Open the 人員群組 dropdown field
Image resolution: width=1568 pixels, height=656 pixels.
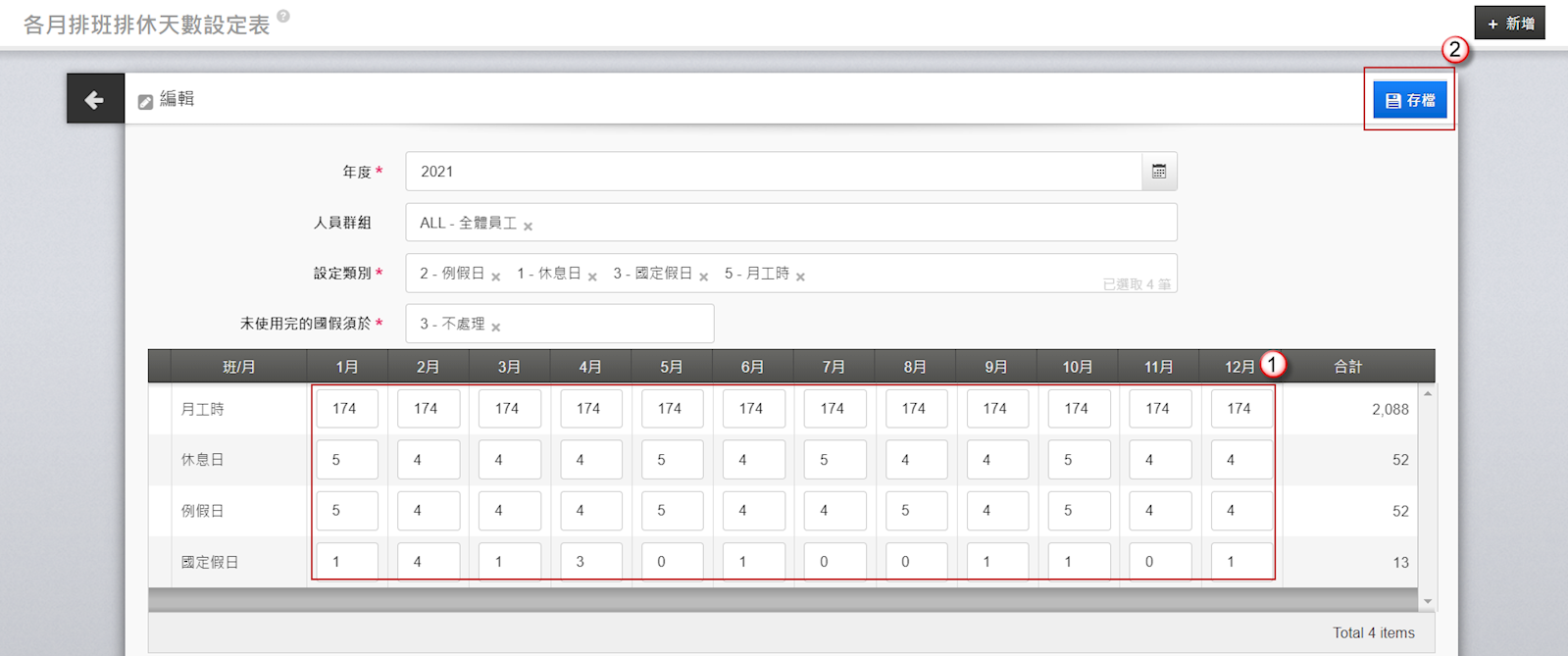[x=843, y=223]
